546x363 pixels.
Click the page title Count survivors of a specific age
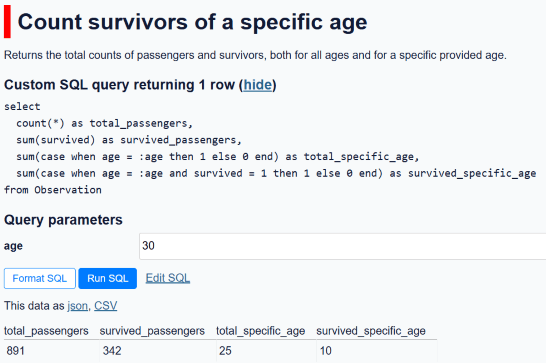tap(192, 22)
